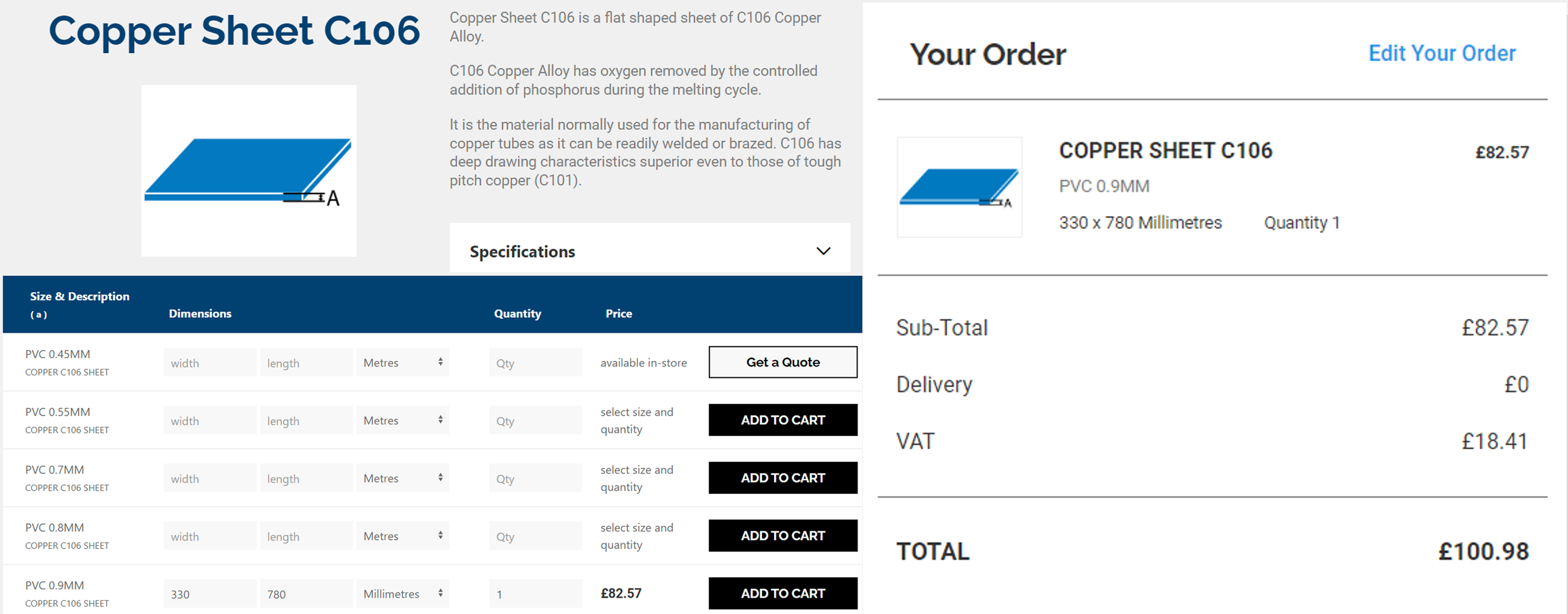Add PVC 0.55MM sheet to cart
This screenshot has width=1568, height=614.
783,420
